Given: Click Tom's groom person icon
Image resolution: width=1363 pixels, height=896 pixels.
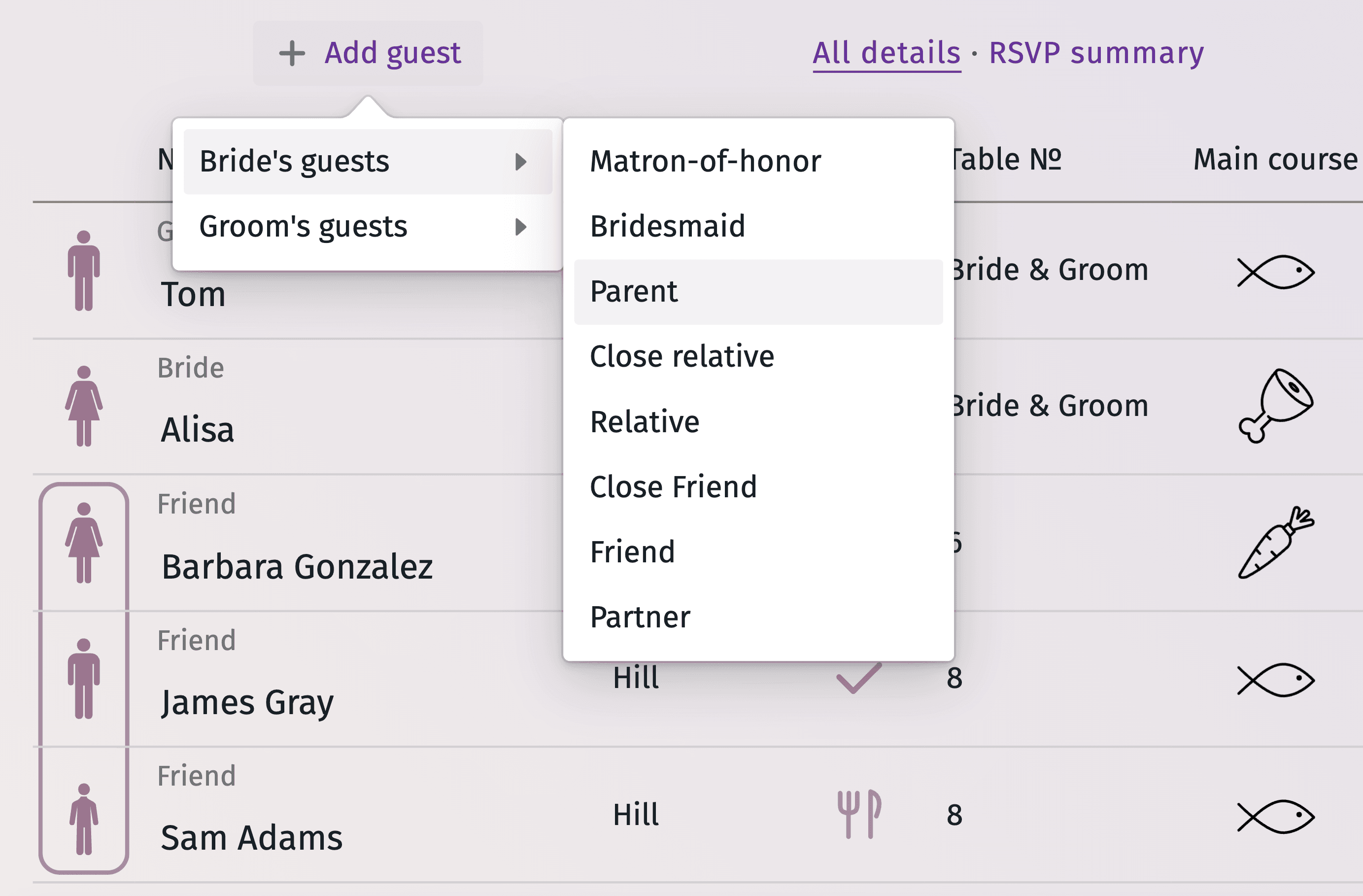Looking at the screenshot, I should (x=84, y=271).
